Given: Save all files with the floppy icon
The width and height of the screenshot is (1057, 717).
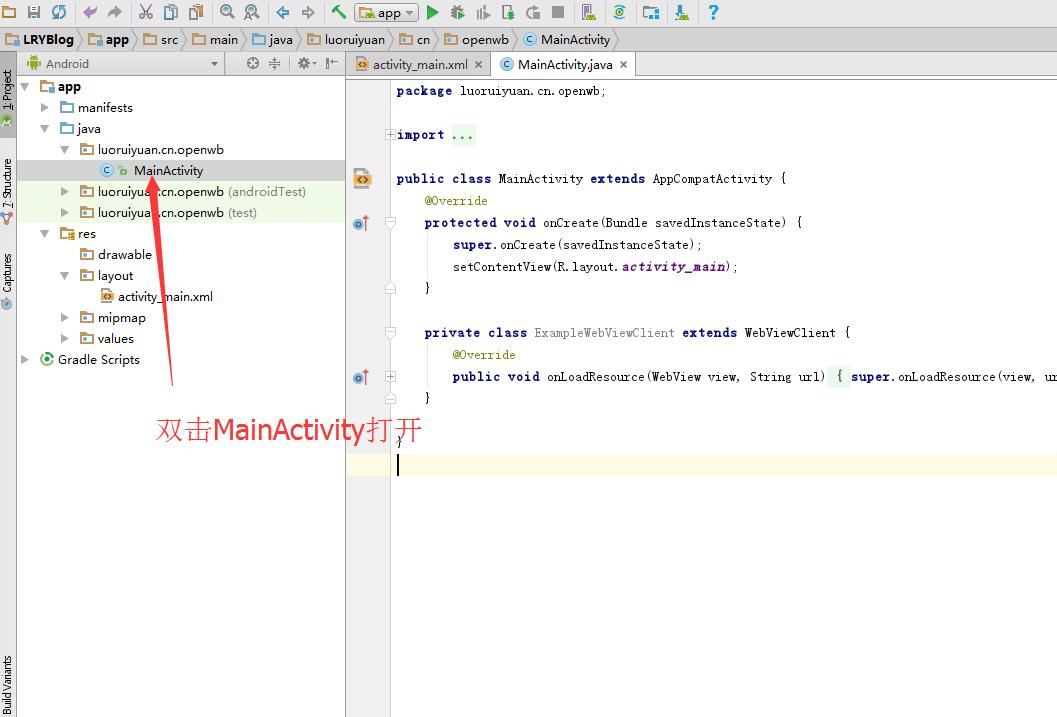Looking at the screenshot, I should [34, 11].
